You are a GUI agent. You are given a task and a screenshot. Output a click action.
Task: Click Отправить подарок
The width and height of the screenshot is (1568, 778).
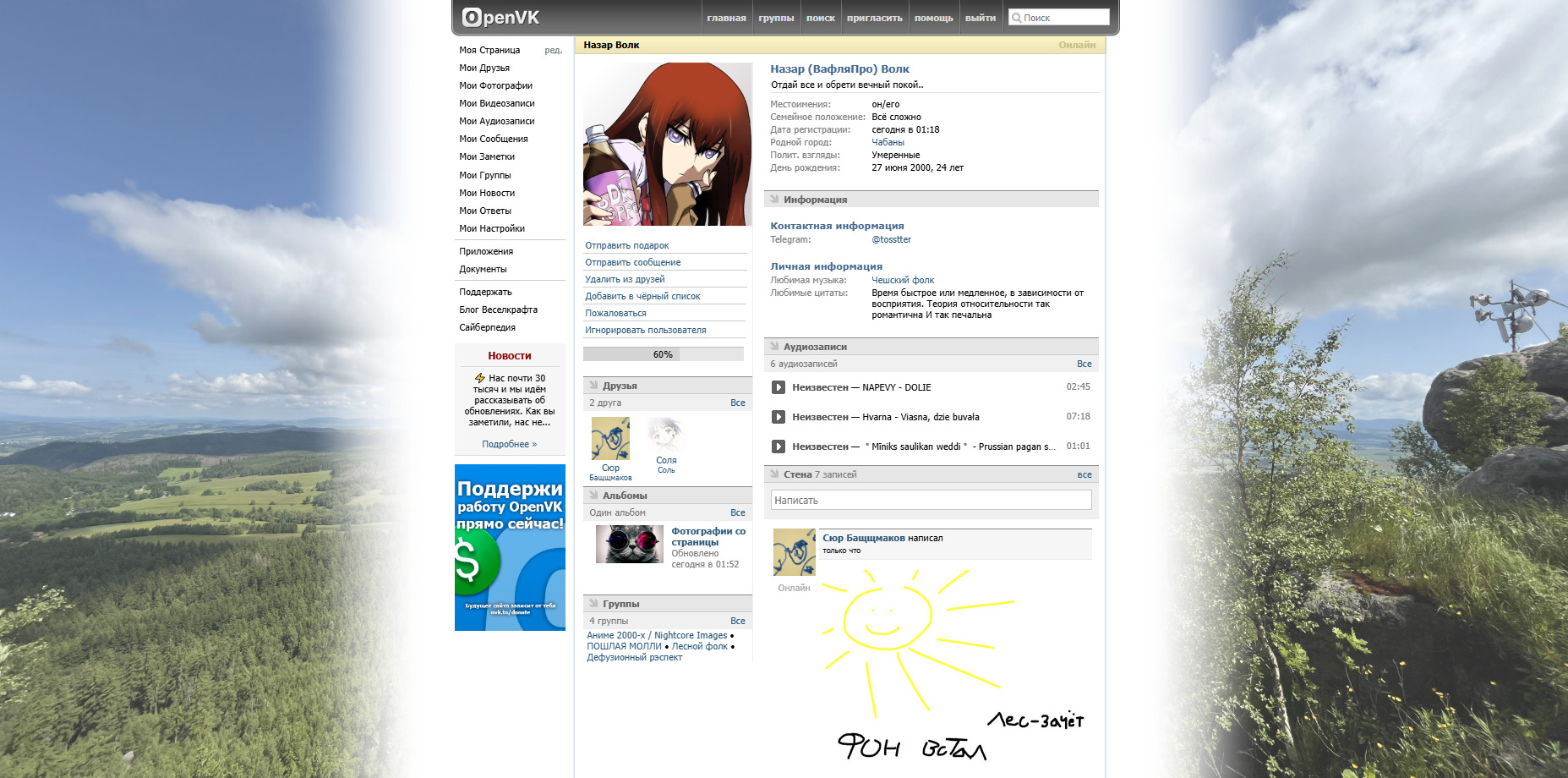click(x=626, y=245)
